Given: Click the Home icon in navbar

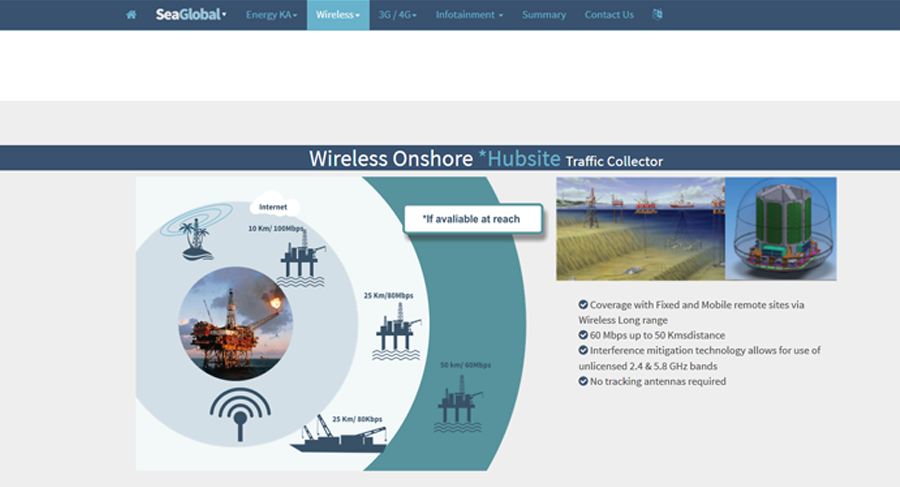Looking at the screenshot, I should click(131, 15).
